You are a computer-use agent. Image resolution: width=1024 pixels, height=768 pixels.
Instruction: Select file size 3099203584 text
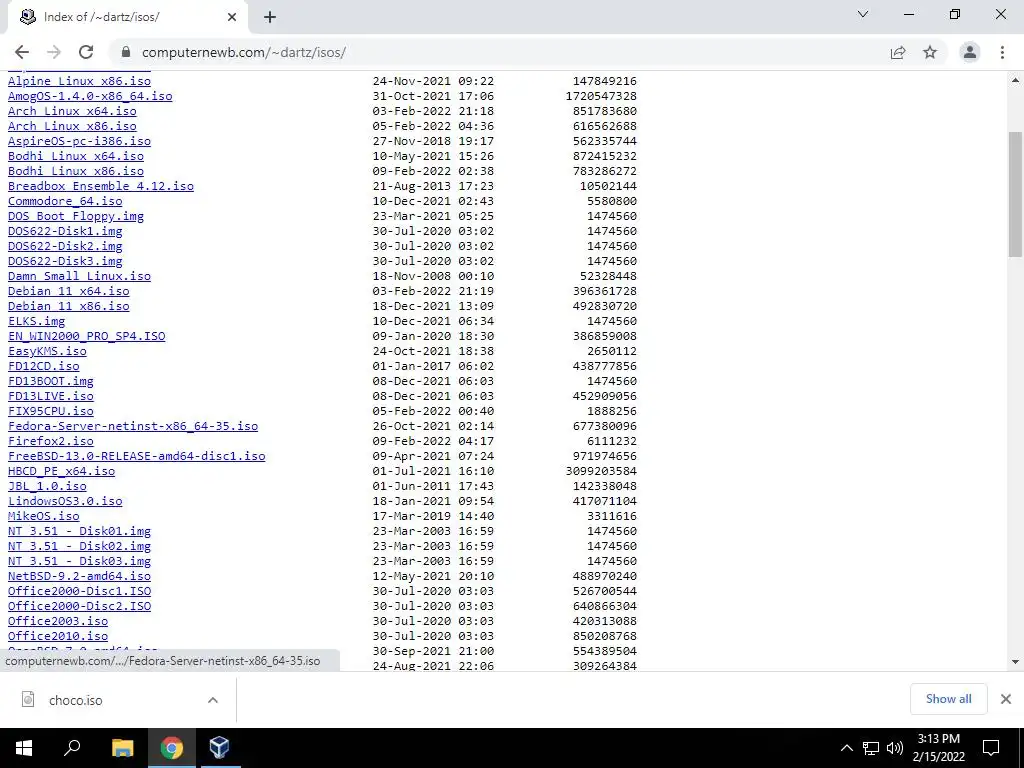pyautogui.click(x=601, y=472)
